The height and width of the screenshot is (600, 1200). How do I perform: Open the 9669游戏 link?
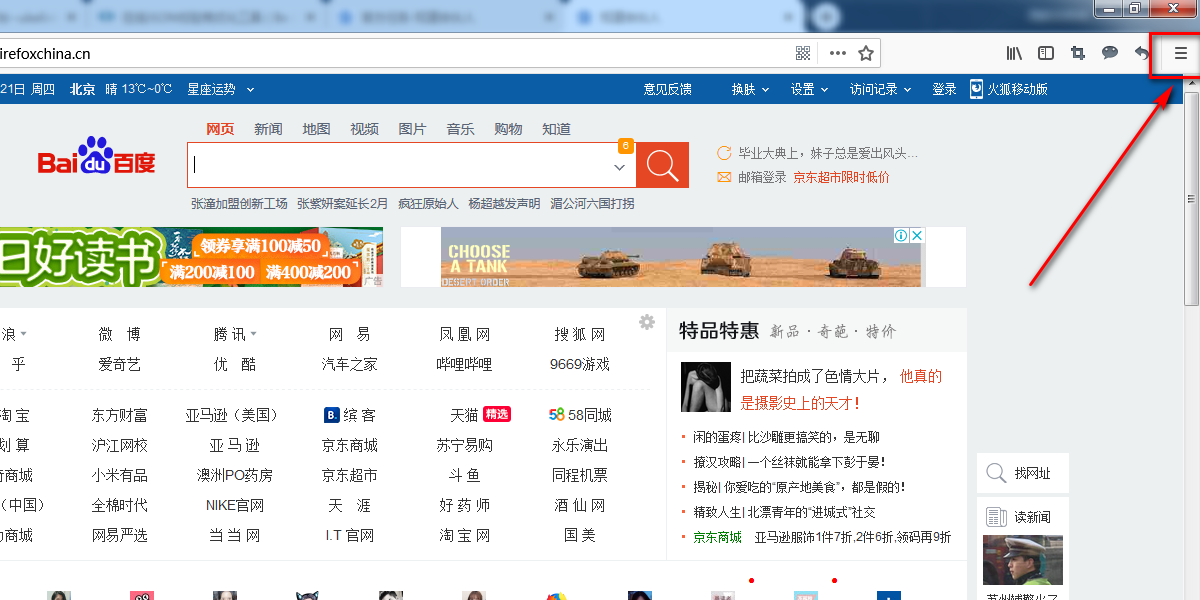579,364
